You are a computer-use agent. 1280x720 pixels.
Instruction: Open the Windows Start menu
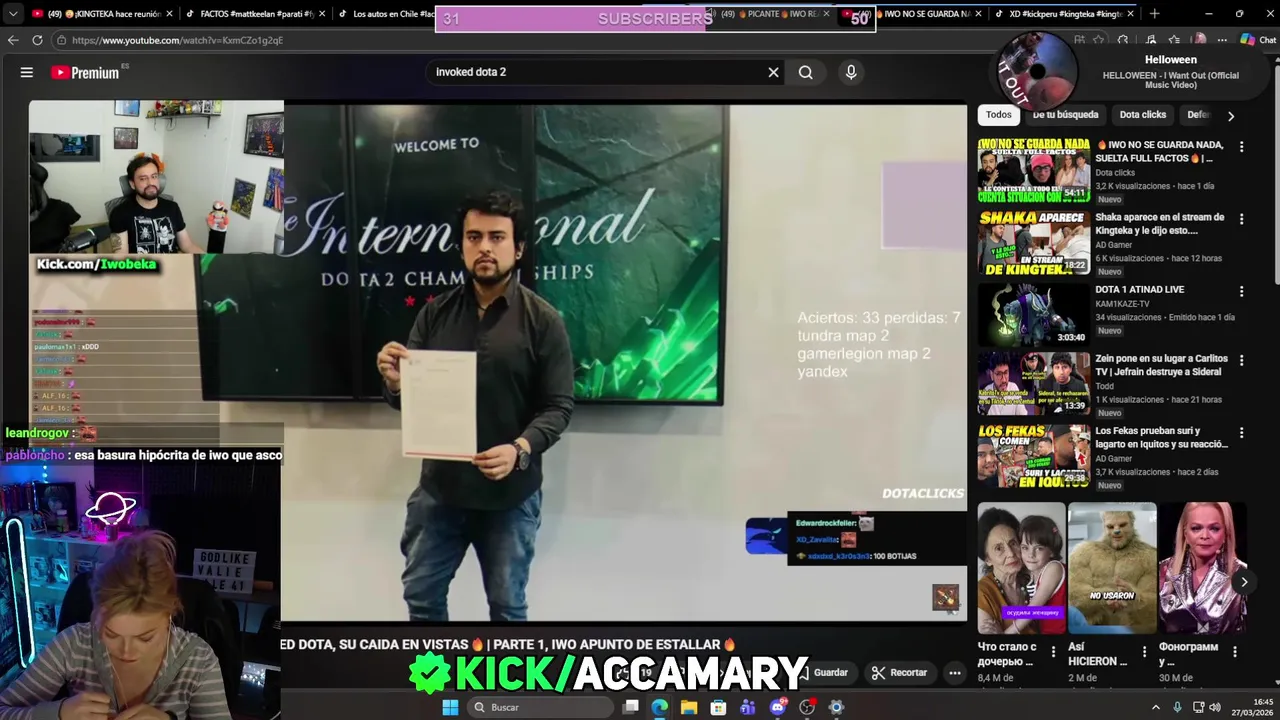(x=450, y=707)
